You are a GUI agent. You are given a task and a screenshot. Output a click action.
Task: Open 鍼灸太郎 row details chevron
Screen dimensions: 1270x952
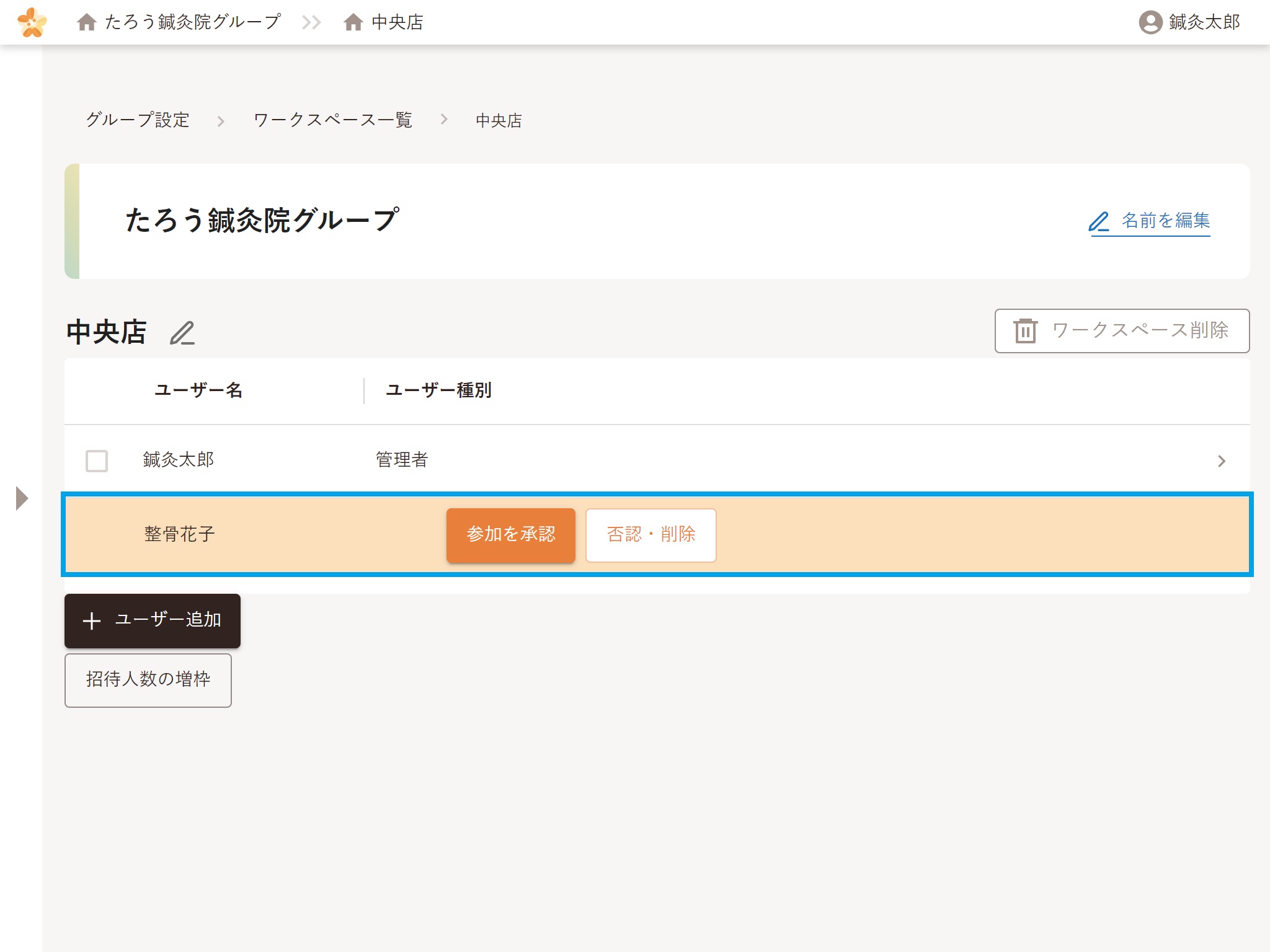[x=1221, y=461]
